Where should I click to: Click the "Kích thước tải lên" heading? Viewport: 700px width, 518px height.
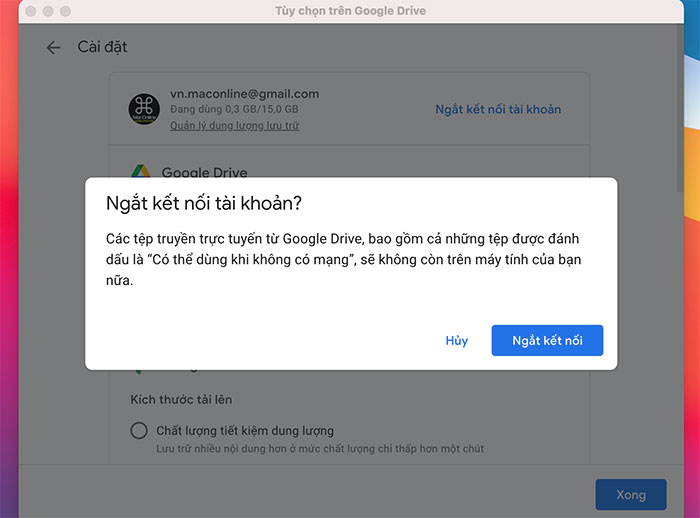point(181,399)
